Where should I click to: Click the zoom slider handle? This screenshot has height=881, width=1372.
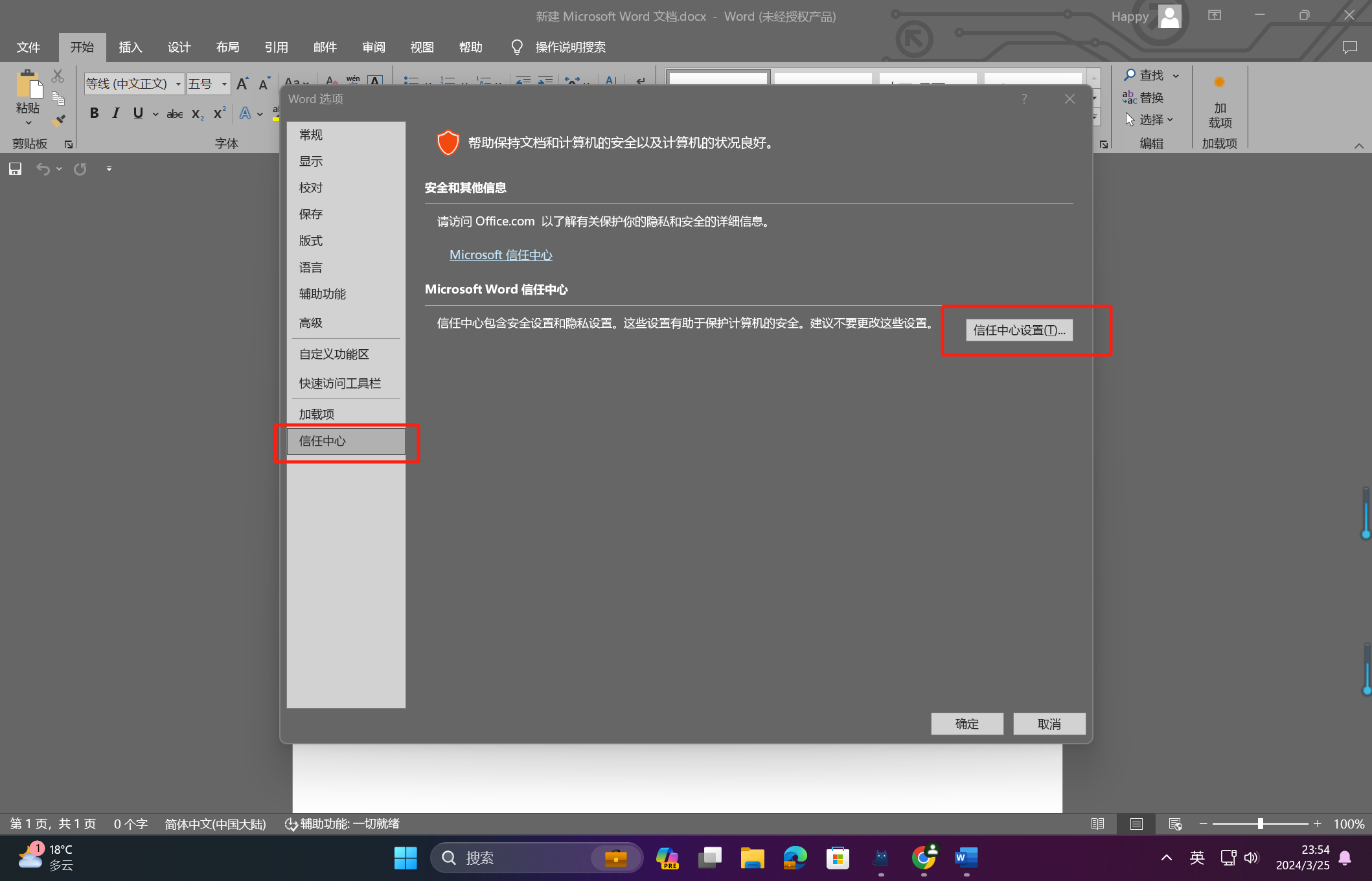[x=1260, y=824]
